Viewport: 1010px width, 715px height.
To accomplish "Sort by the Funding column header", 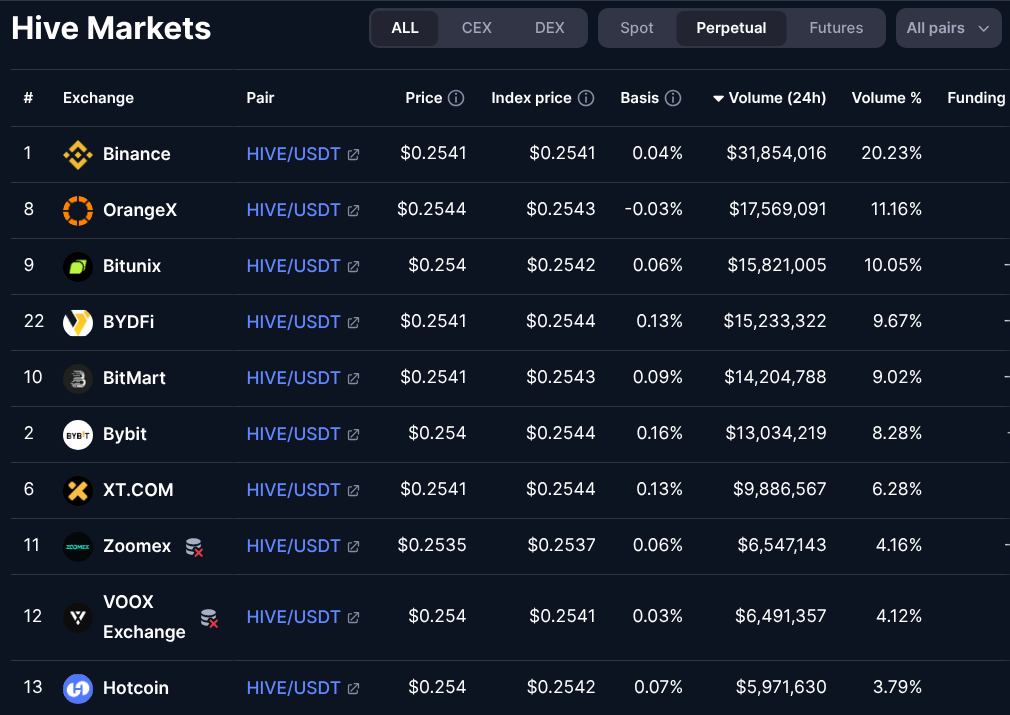I will pyautogui.click(x=977, y=98).
